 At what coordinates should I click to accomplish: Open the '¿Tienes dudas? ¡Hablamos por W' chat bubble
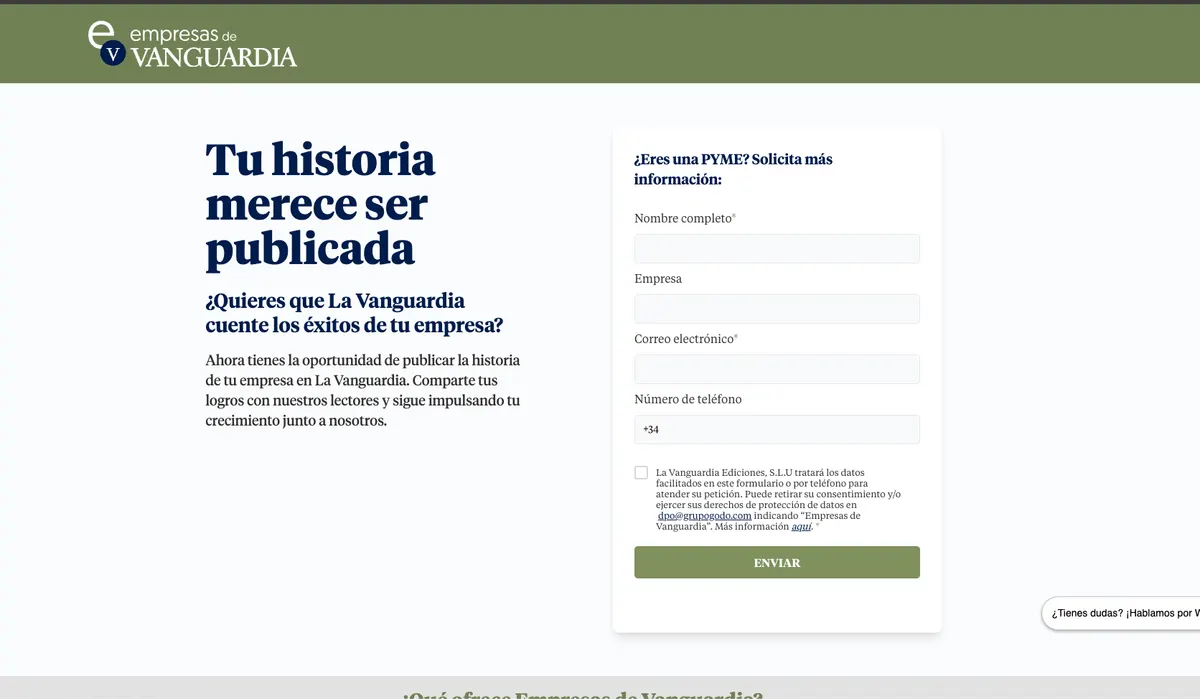coord(1121,613)
